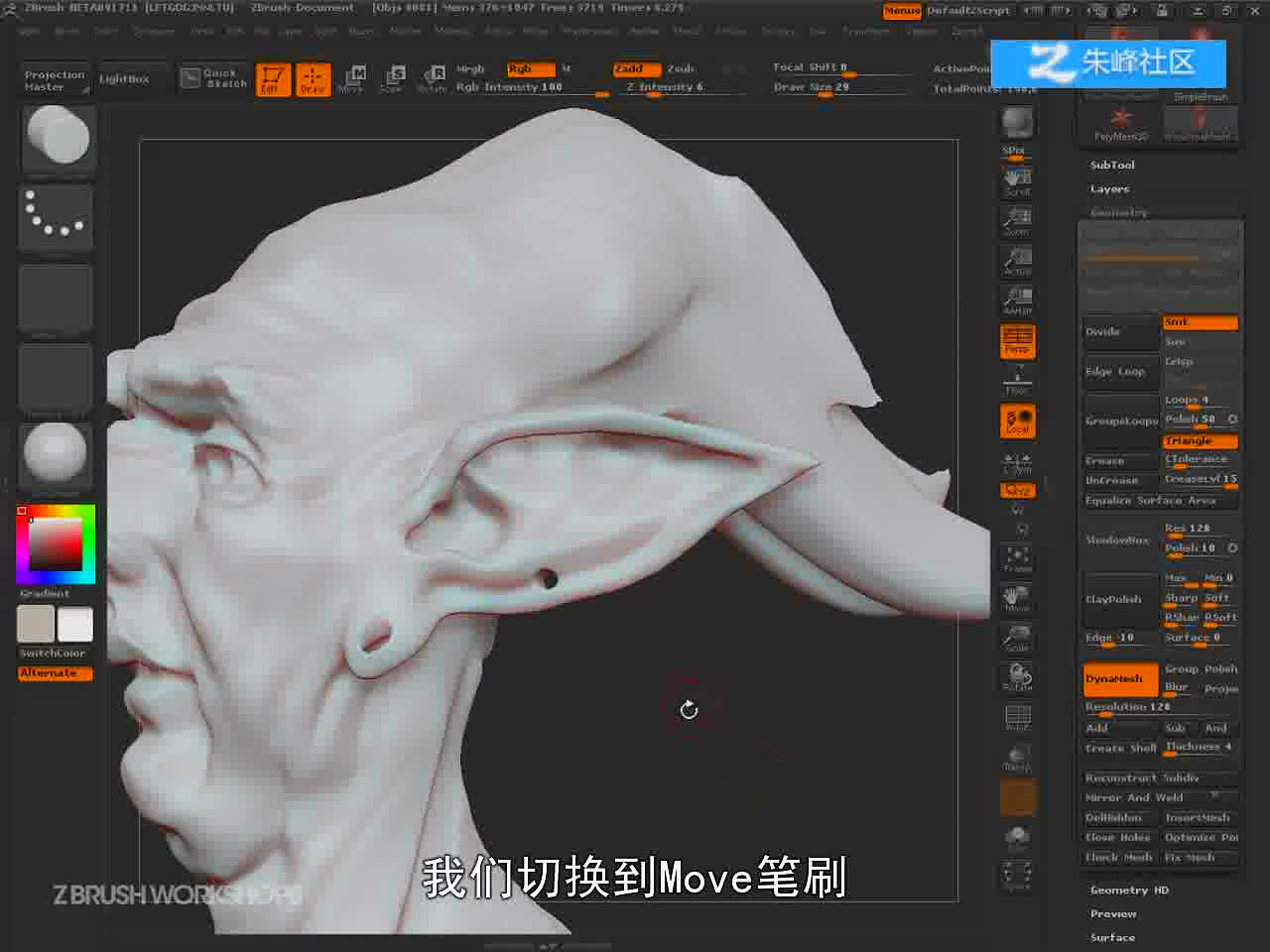Toggle the Rgb channel button
This screenshot has width=1270, height=952.
pos(531,69)
